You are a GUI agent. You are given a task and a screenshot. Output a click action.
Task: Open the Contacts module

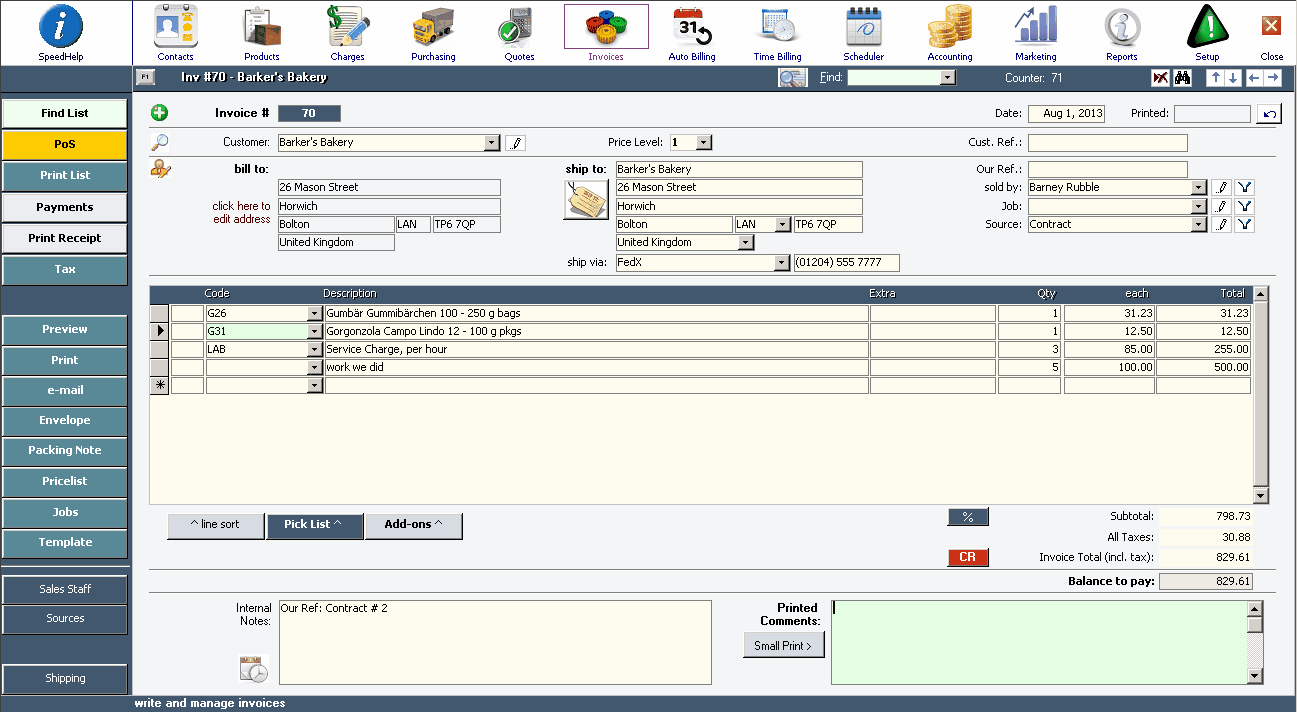click(176, 32)
